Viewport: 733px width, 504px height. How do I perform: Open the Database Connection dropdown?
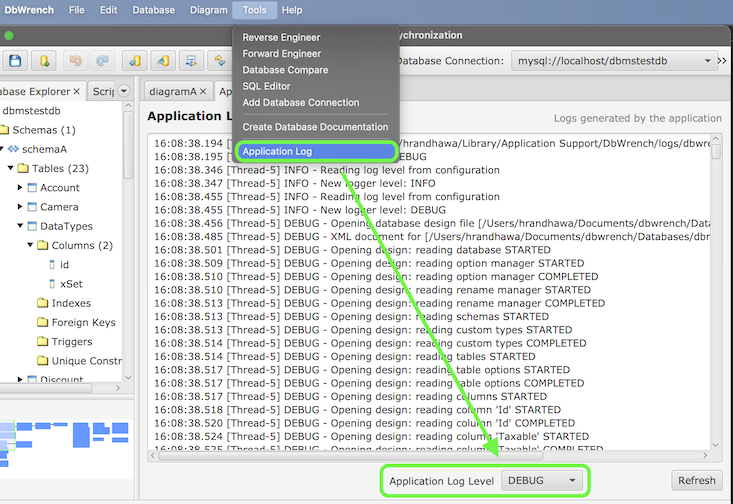point(614,61)
